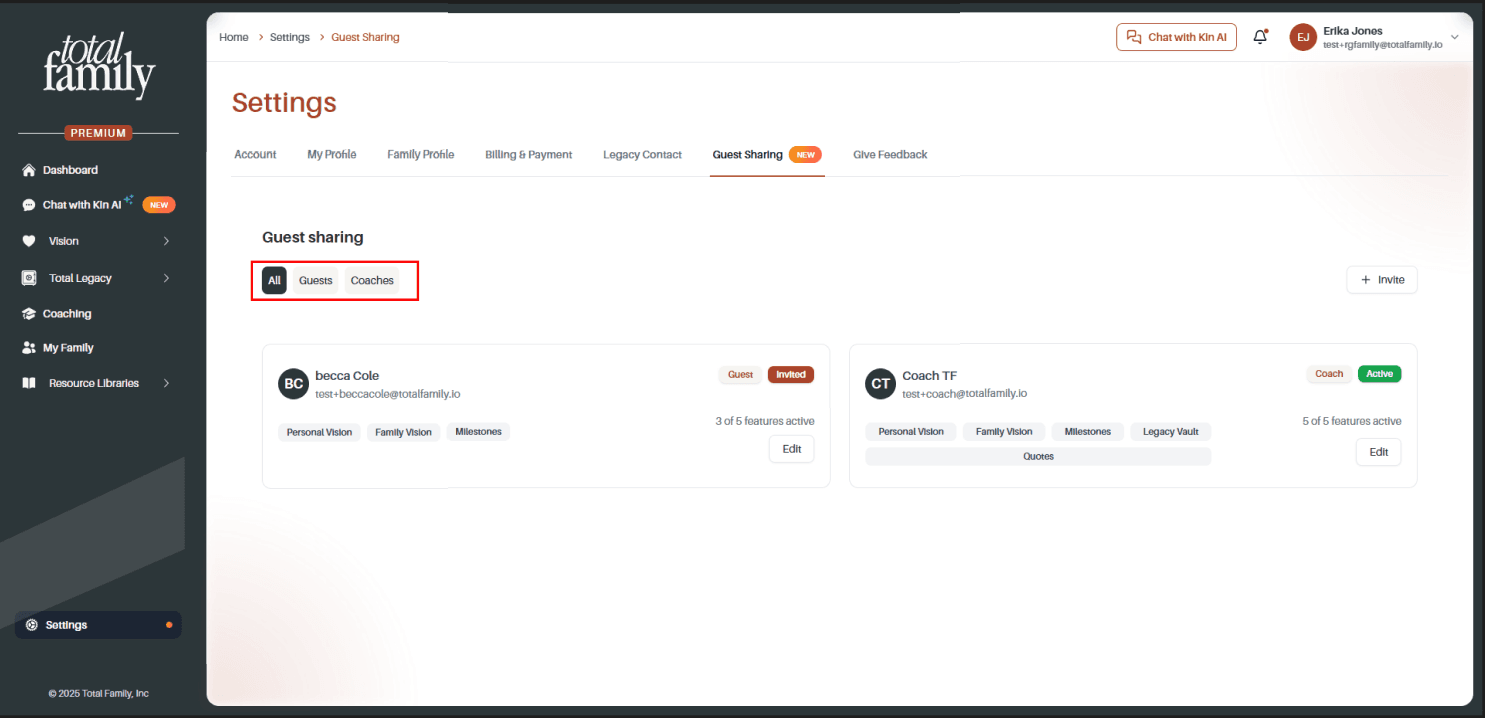Click the Total Legacy vault icon

pos(29,278)
